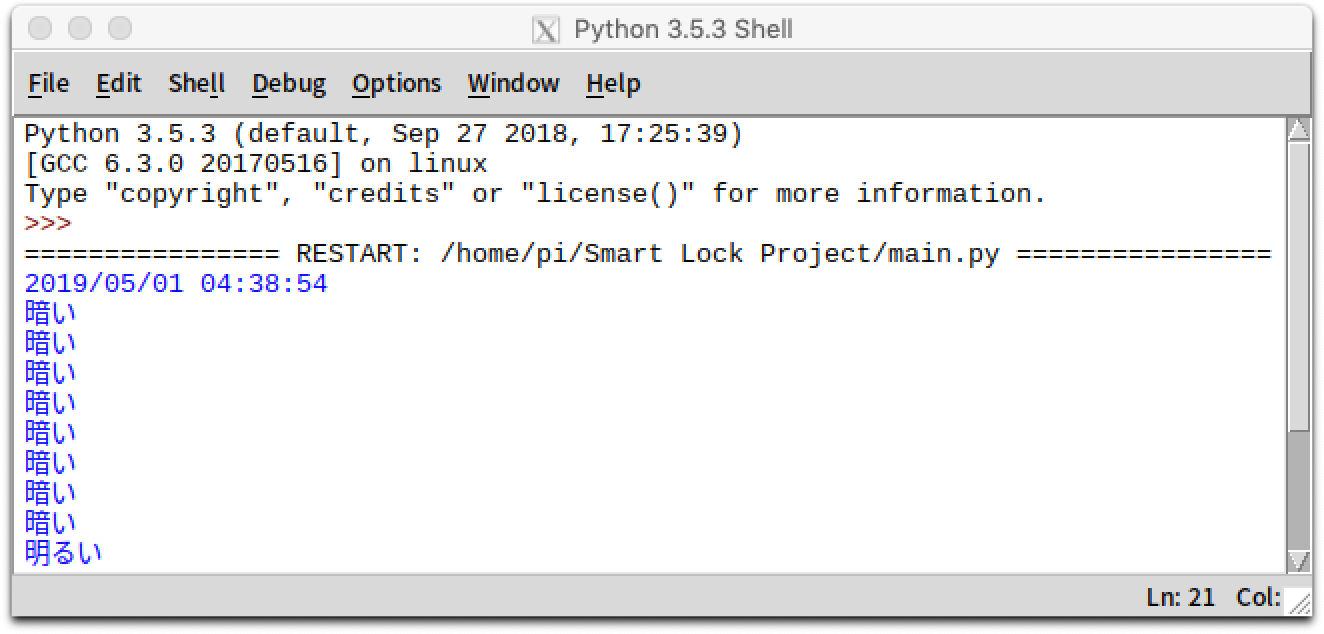Click the scrollbar up arrow
The image size is (1324, 634).
click(x=1298, y=131)
